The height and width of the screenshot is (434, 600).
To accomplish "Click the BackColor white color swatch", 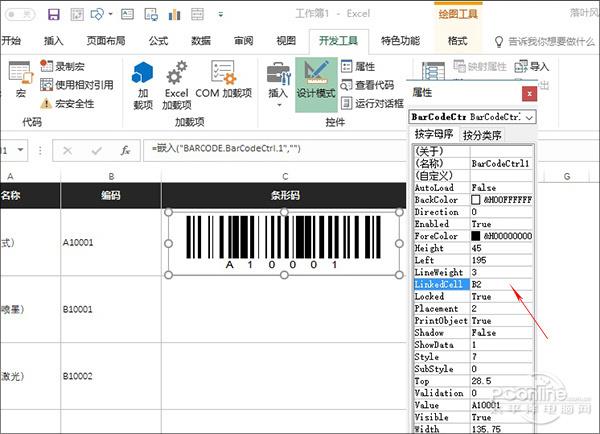I will [x=477, y=200].
